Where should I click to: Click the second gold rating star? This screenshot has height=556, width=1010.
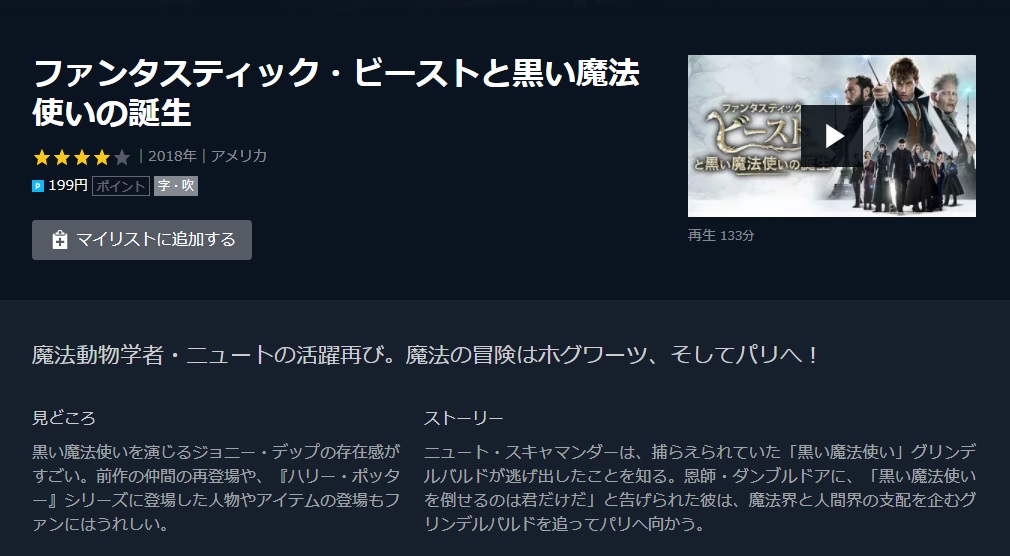62,157
